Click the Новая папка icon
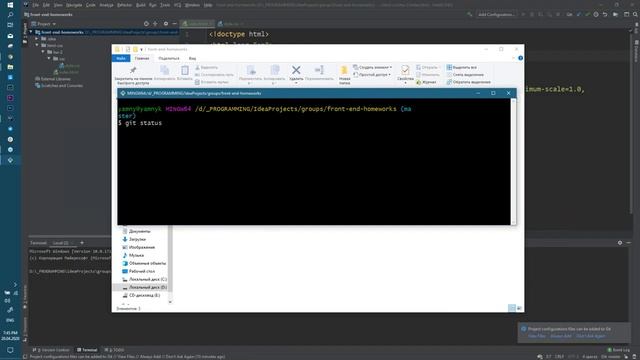640x360 pixels. point(344,70)
